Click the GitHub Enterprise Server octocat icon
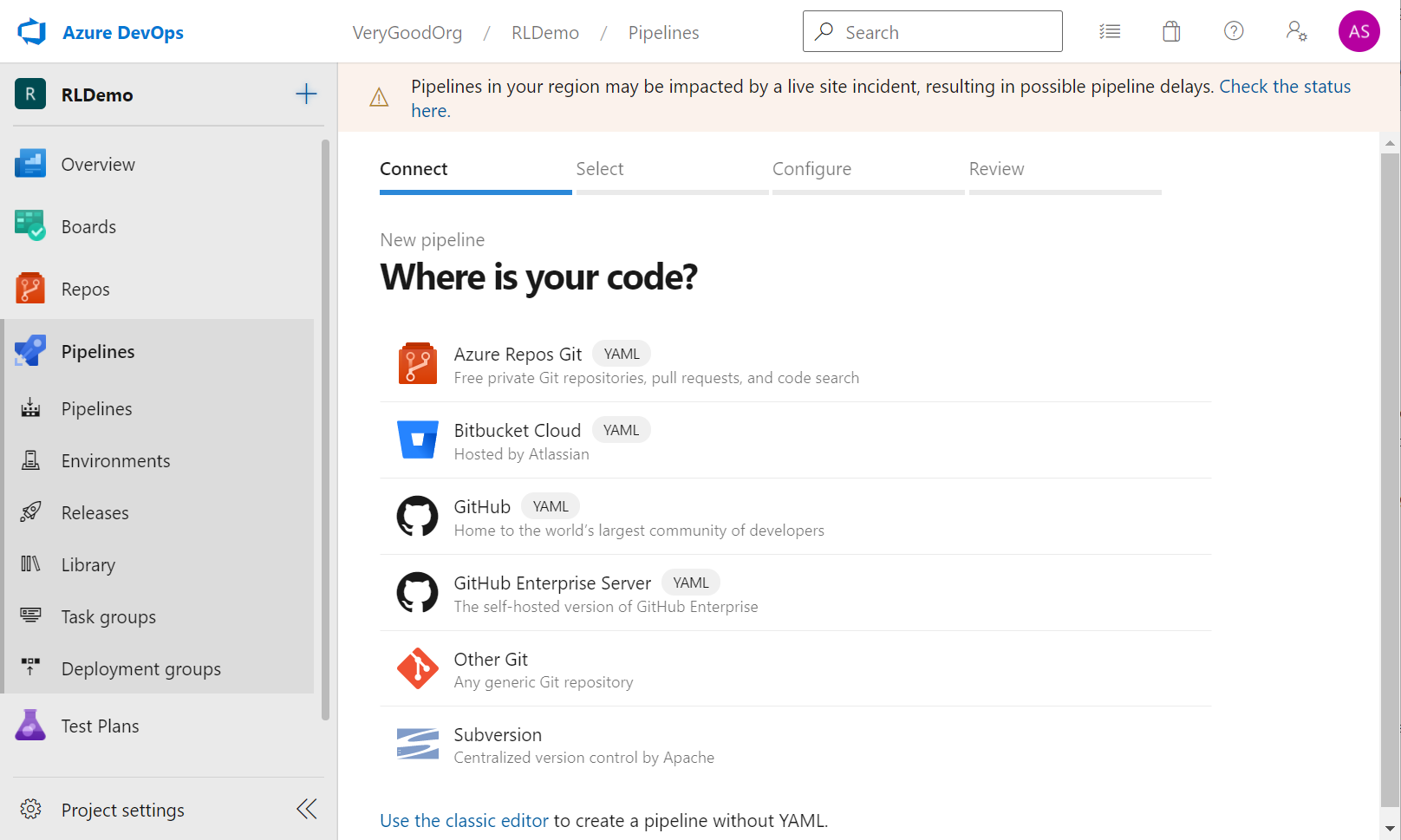 417,592
